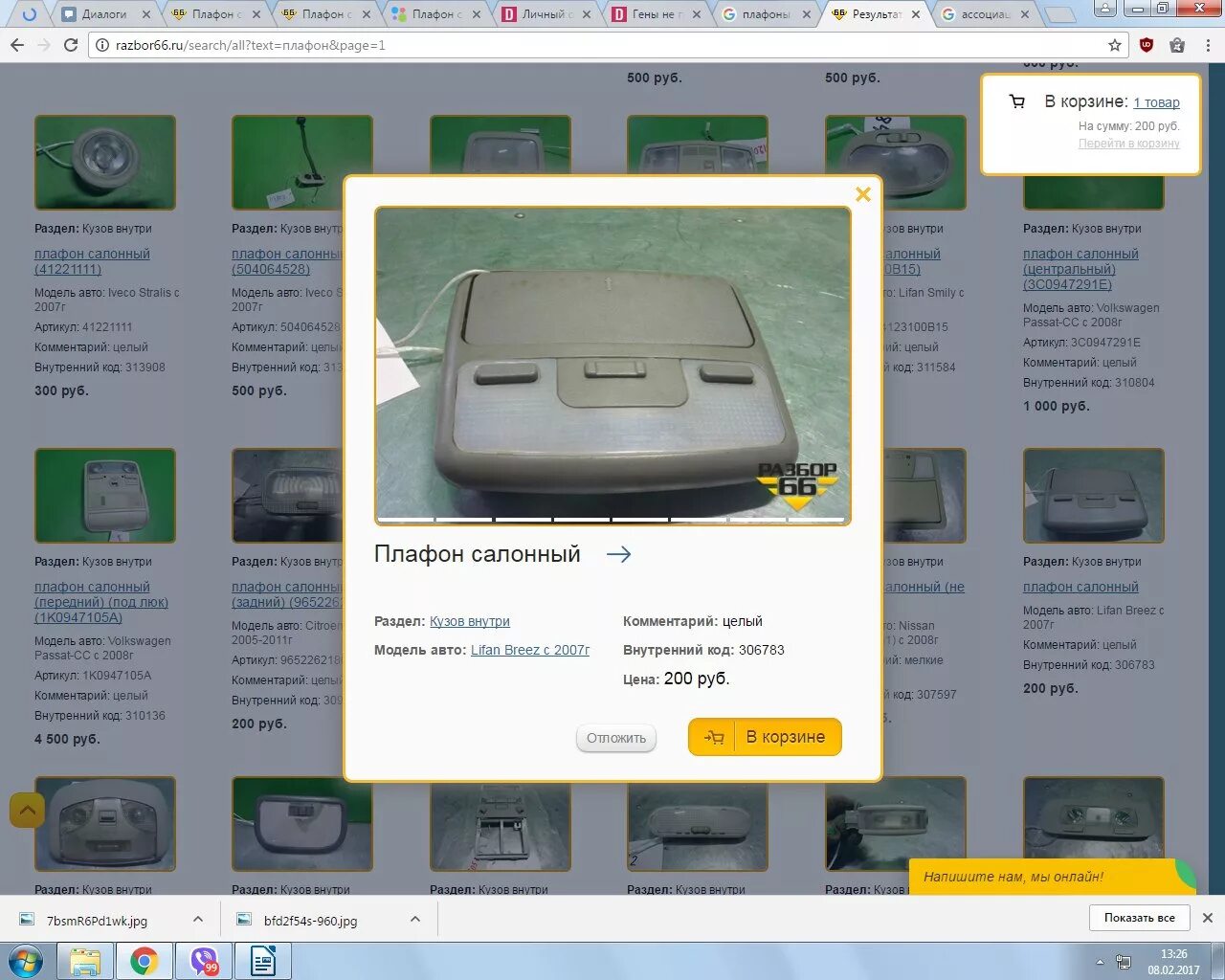Open 'плафон салонный' Lifan Breez link at right
The image size is (1225, 980).
click(x=1080, y=587)
